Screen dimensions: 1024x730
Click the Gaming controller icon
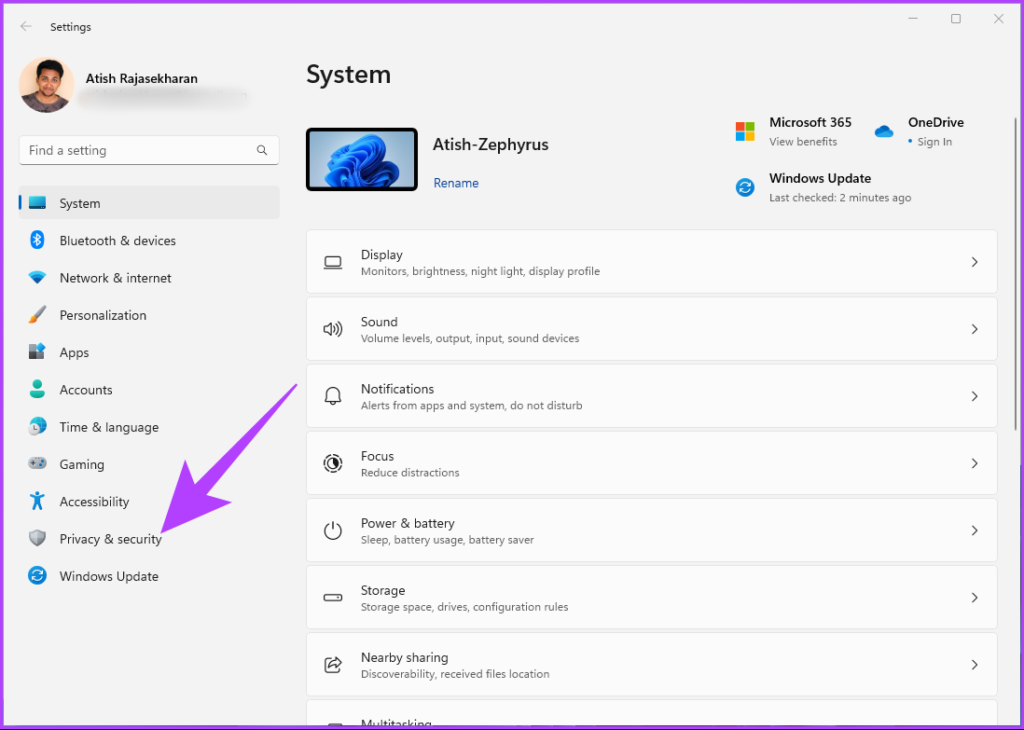[x=37, y=464]
